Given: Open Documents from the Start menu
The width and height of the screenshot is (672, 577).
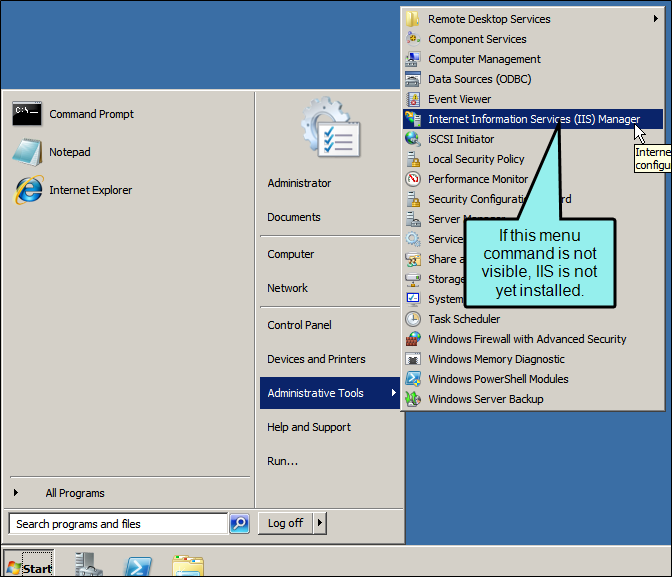Looking at the screenshot, I should click(x=294, y=217).
